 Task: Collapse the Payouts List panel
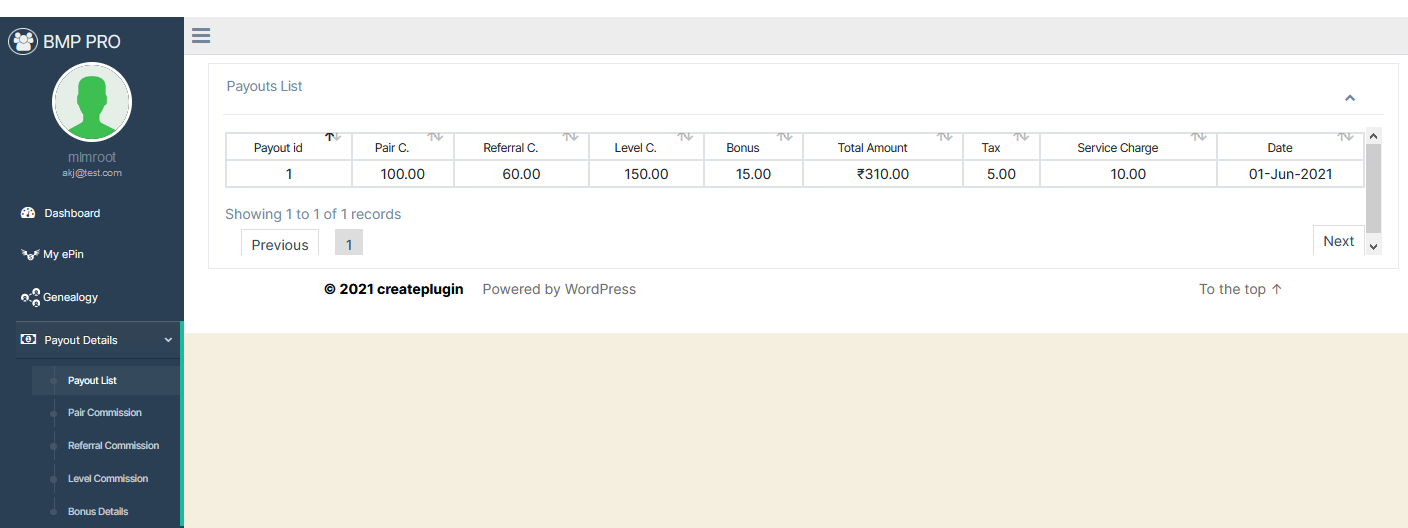pos(1350,98)
